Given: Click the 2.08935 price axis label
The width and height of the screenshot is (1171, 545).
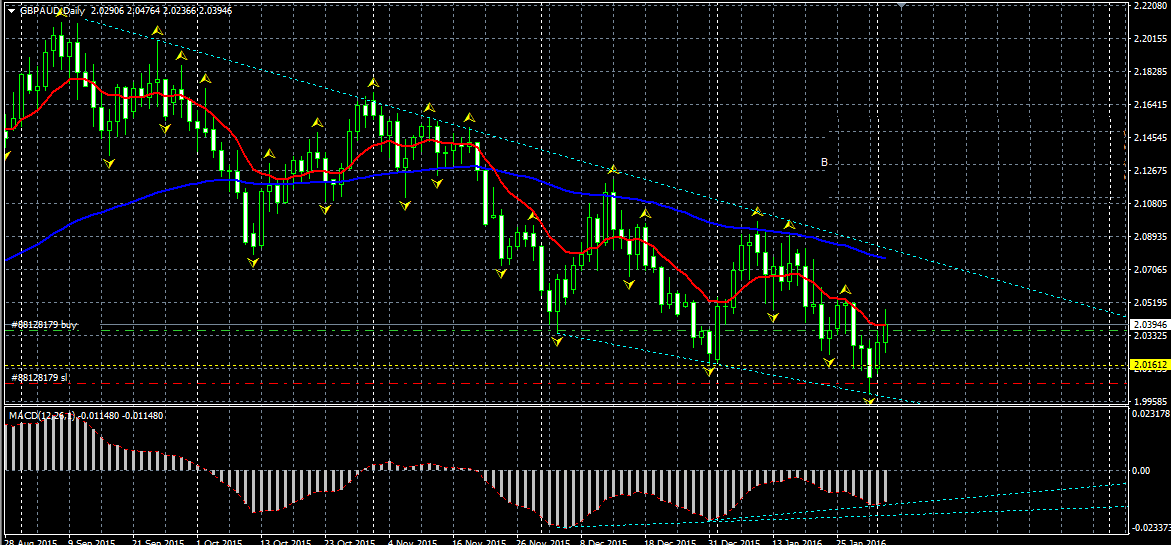Looking at the screenshot, I should tap(1150, 236).
